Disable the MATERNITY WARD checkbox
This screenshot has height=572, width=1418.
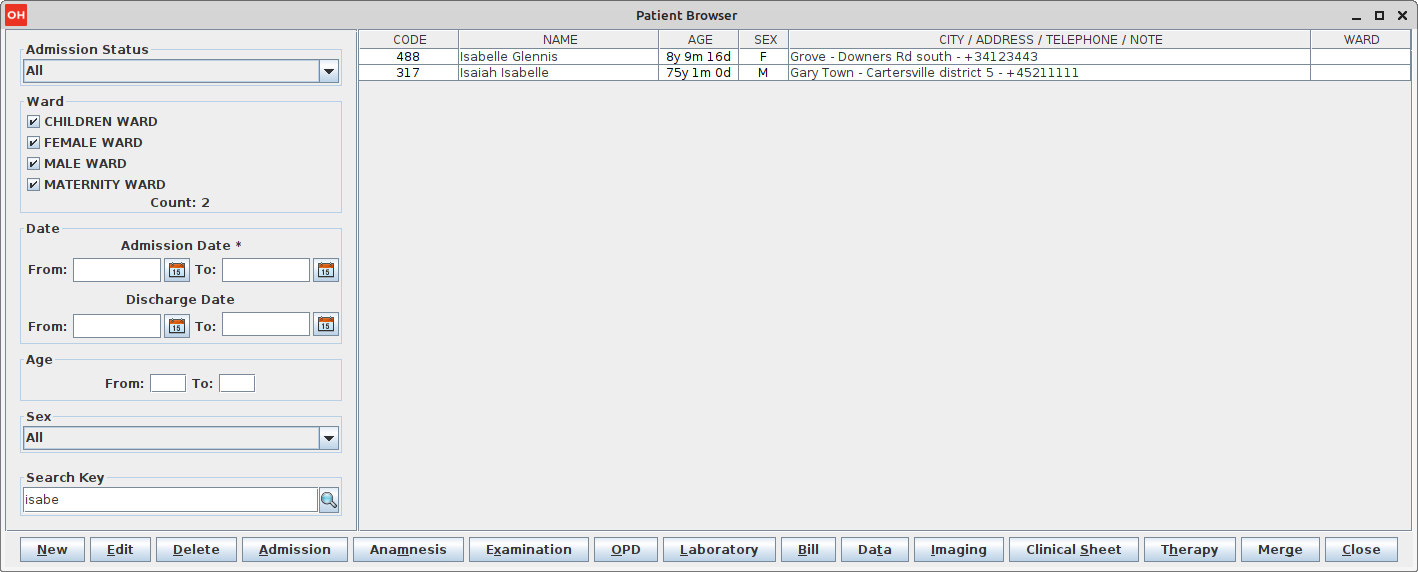pos(34,185)
